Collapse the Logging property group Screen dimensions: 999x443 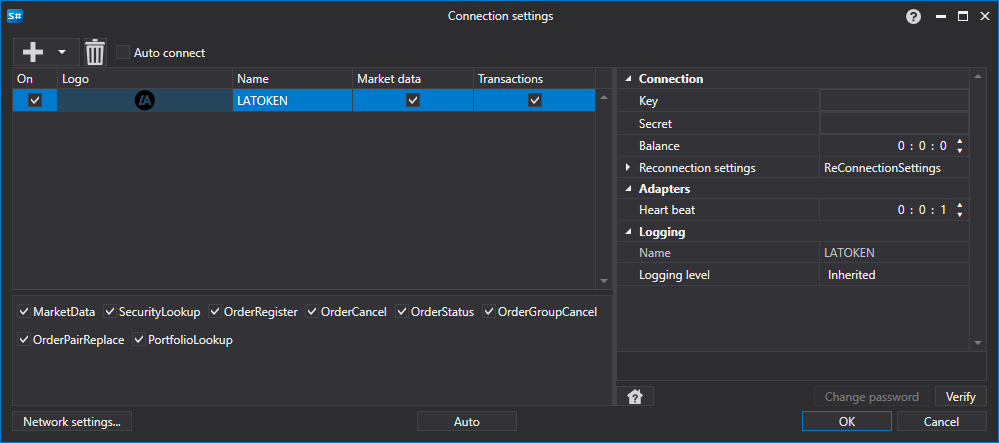(x=628, y=232)
